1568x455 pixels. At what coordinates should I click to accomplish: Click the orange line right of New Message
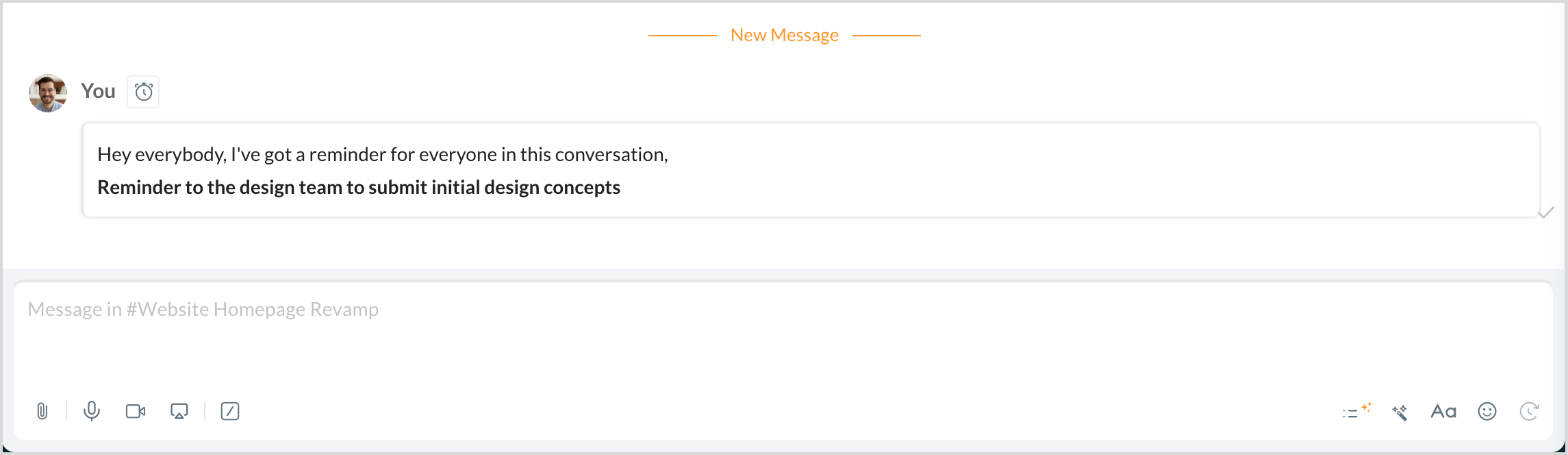(x=886, y=35)
